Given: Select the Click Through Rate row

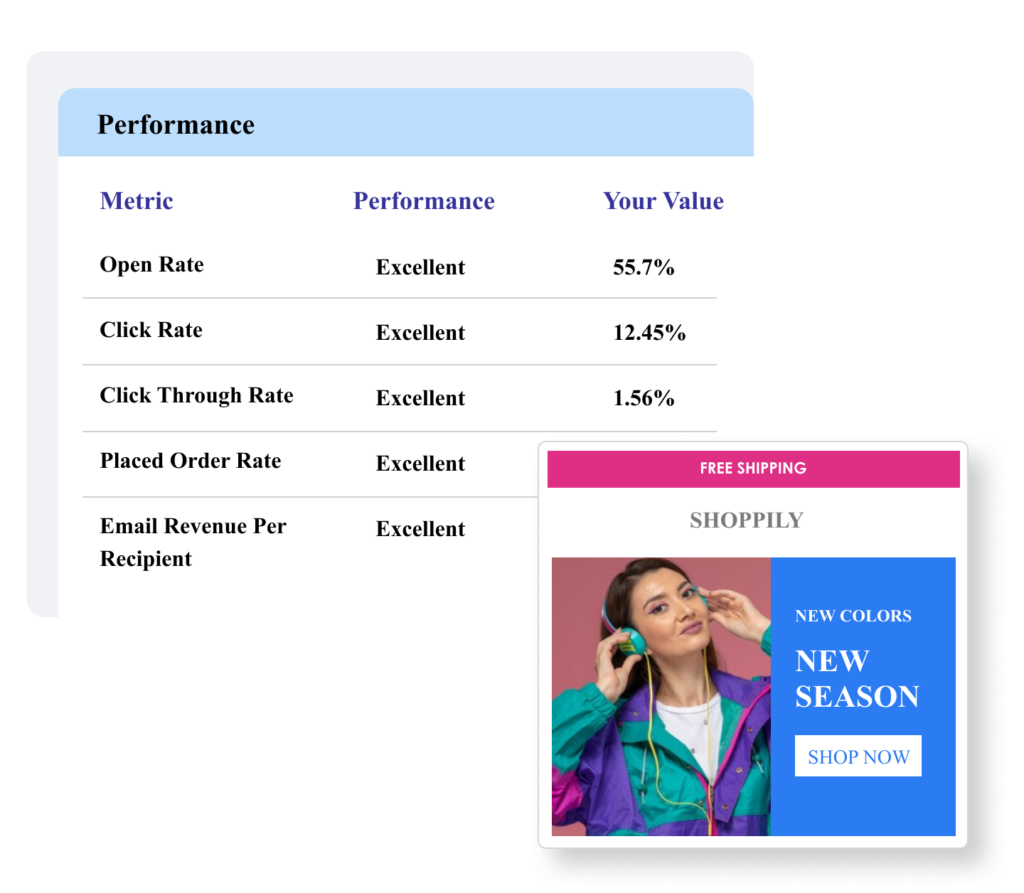Looking at the screenshot, I should (x=400, y=397).
